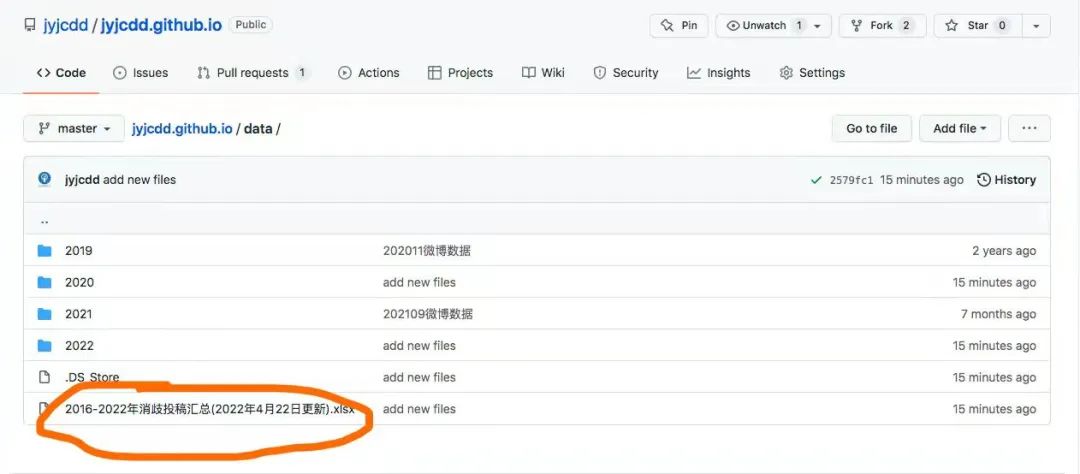Click the jyjcdd commit author avatar

pyautogui.click(x=45, y=179)
